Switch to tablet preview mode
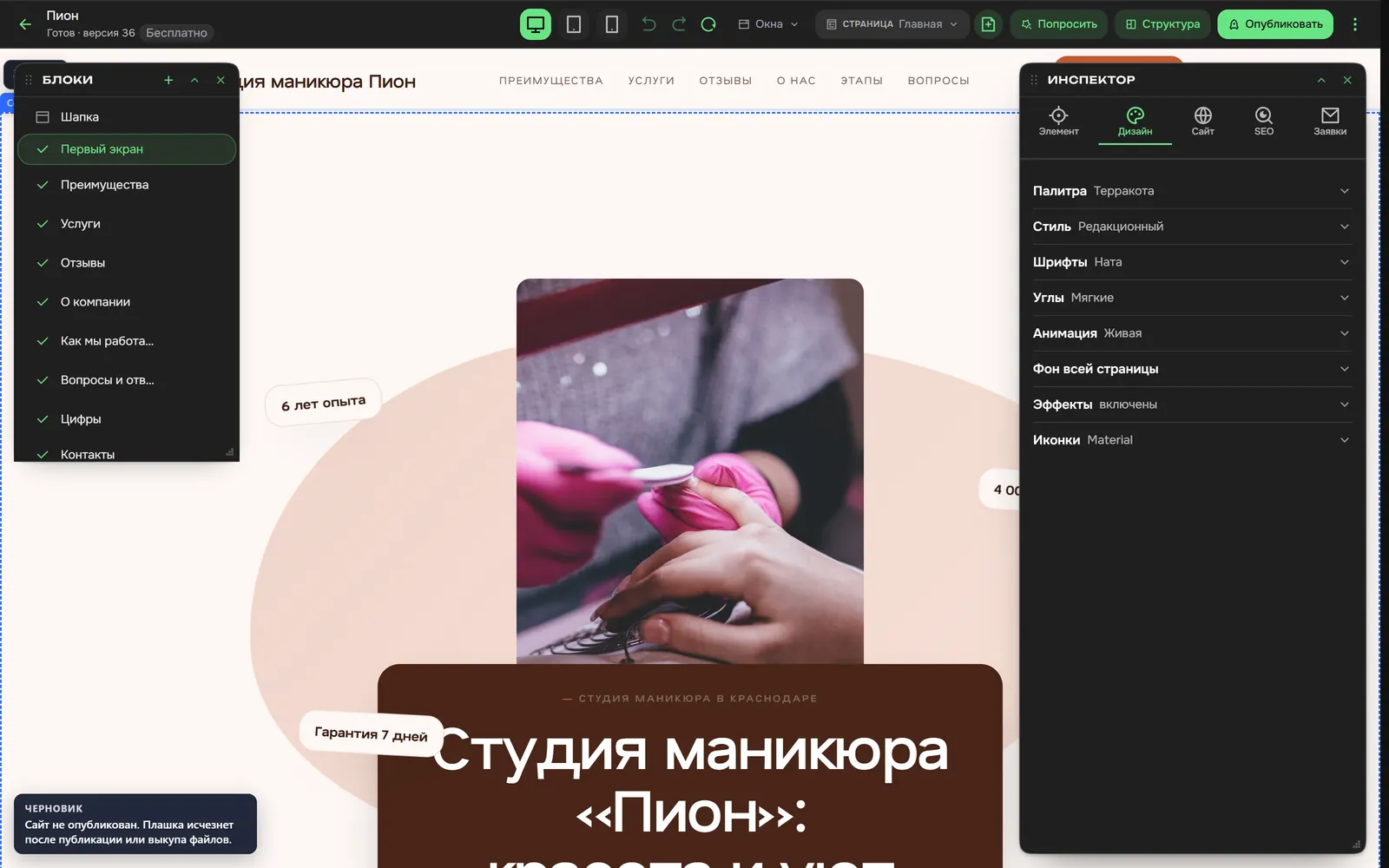This screenshot has width=1389, height=868. [x=574, y=24]
